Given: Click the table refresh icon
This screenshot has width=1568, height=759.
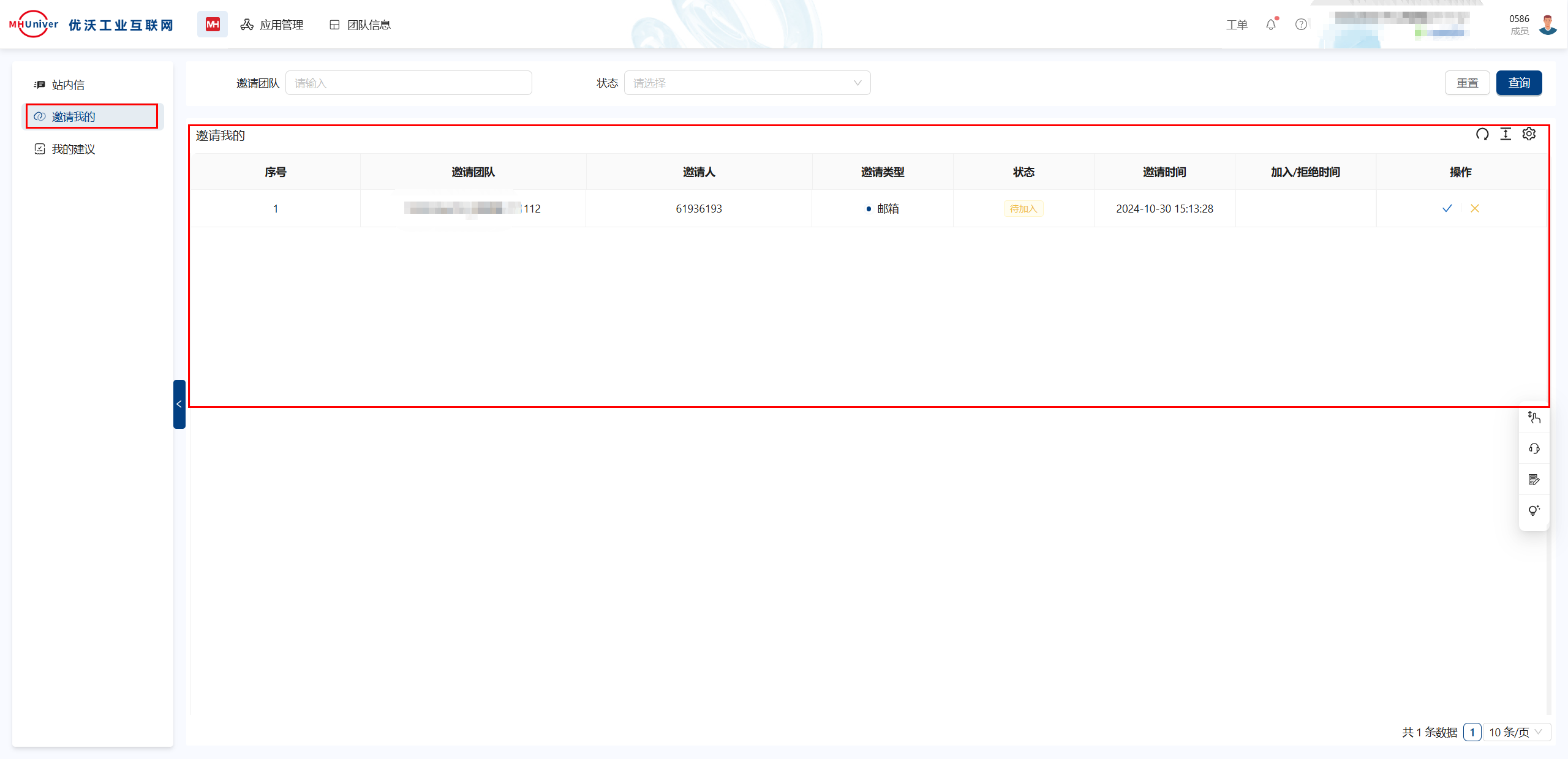Looking at the screenshot, I should click(1482, 134).
